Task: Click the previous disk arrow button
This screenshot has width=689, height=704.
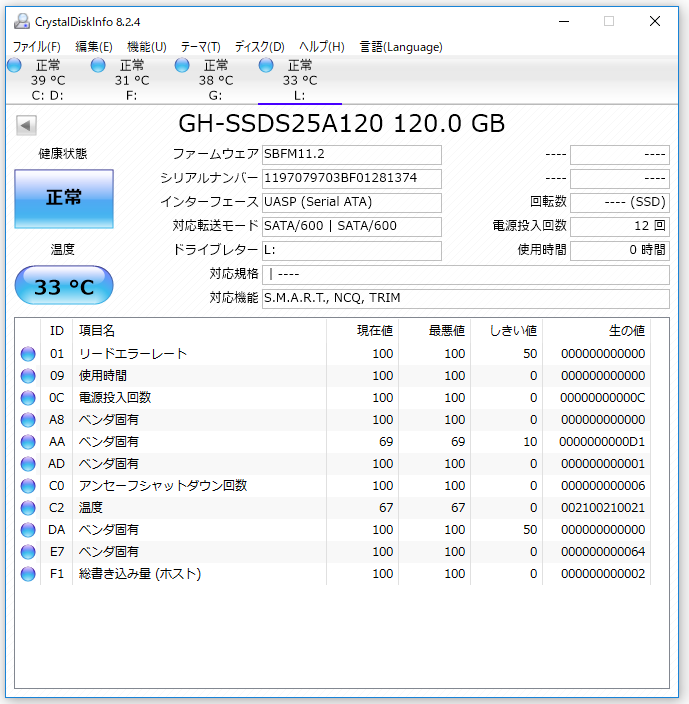Action: pos(26,125)
